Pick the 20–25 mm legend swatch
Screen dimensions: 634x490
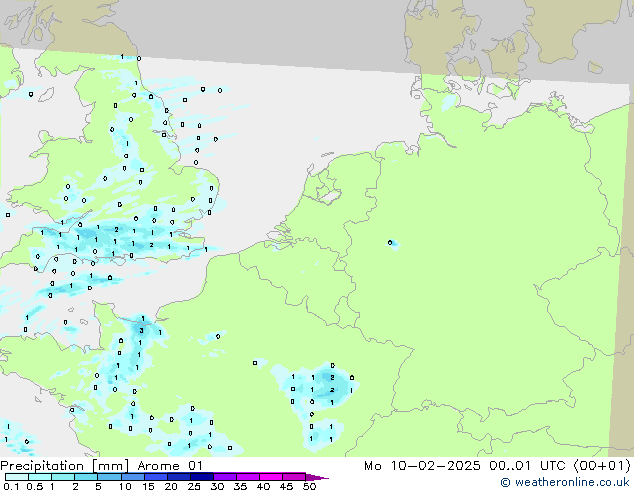[x=178, y=477]
